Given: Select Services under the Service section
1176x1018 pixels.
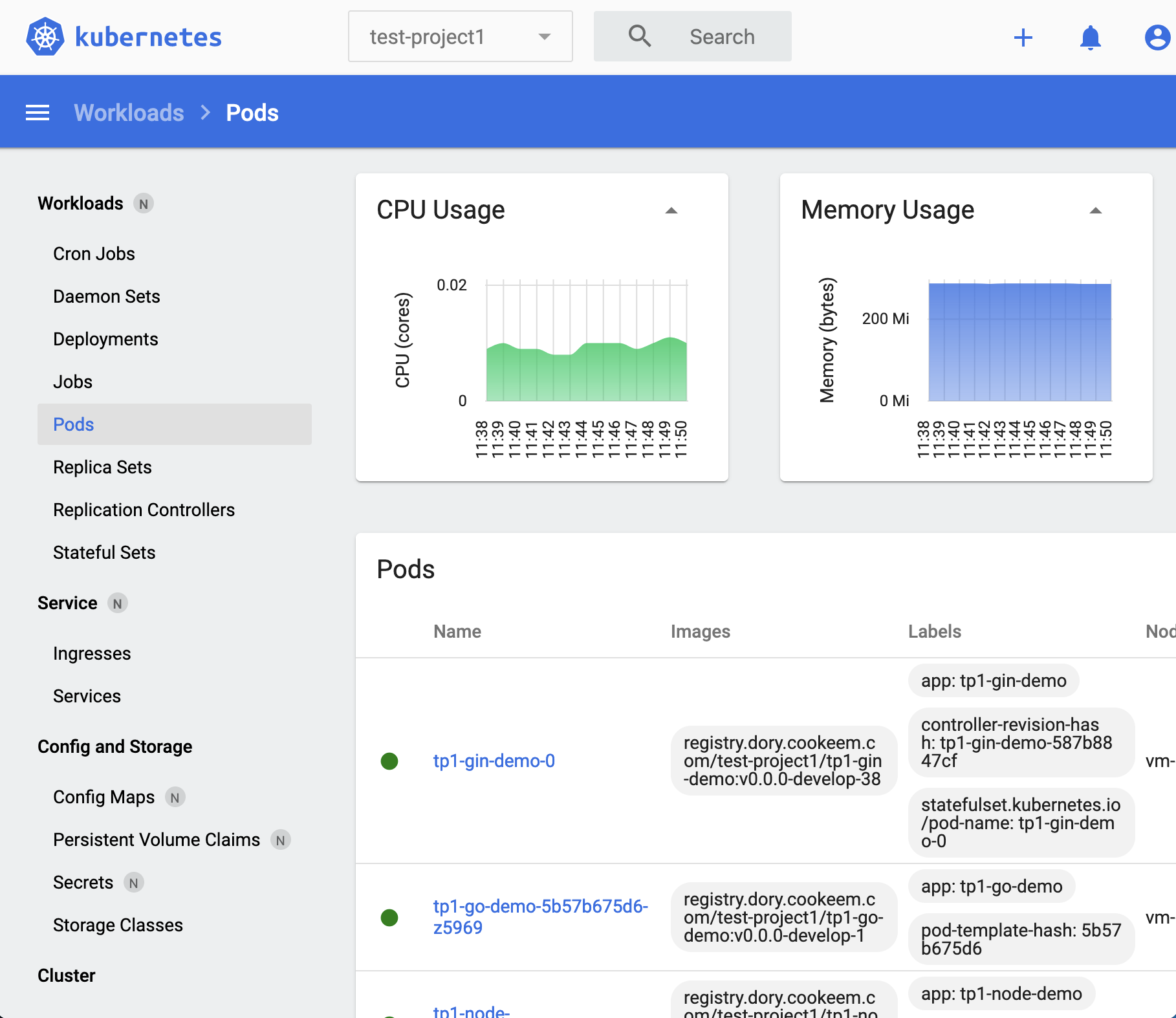Looking at the screenshot, I should 87,696.
